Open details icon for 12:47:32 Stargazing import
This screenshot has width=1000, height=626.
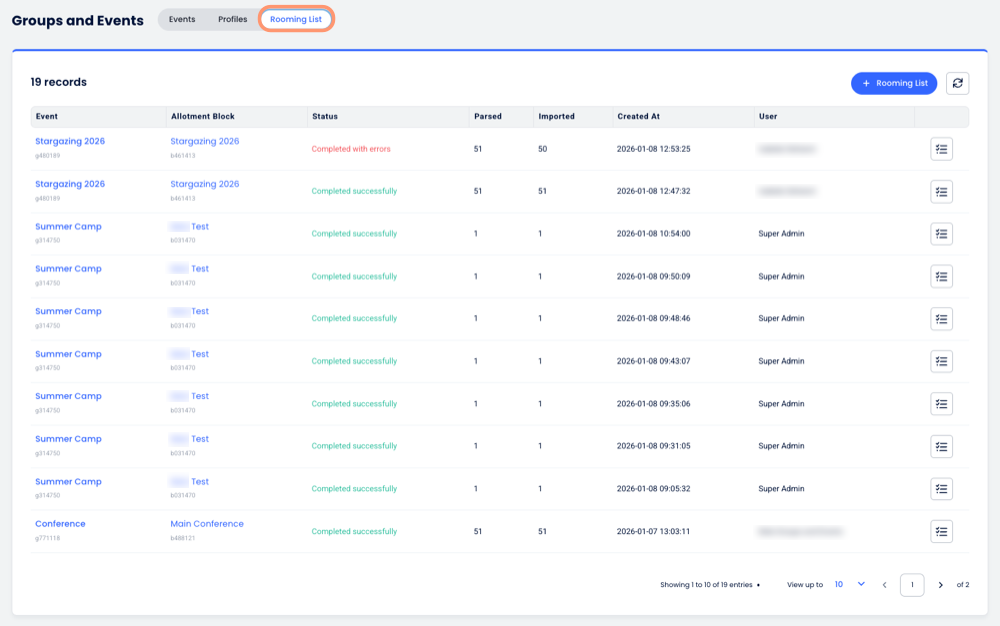point(941,191)
